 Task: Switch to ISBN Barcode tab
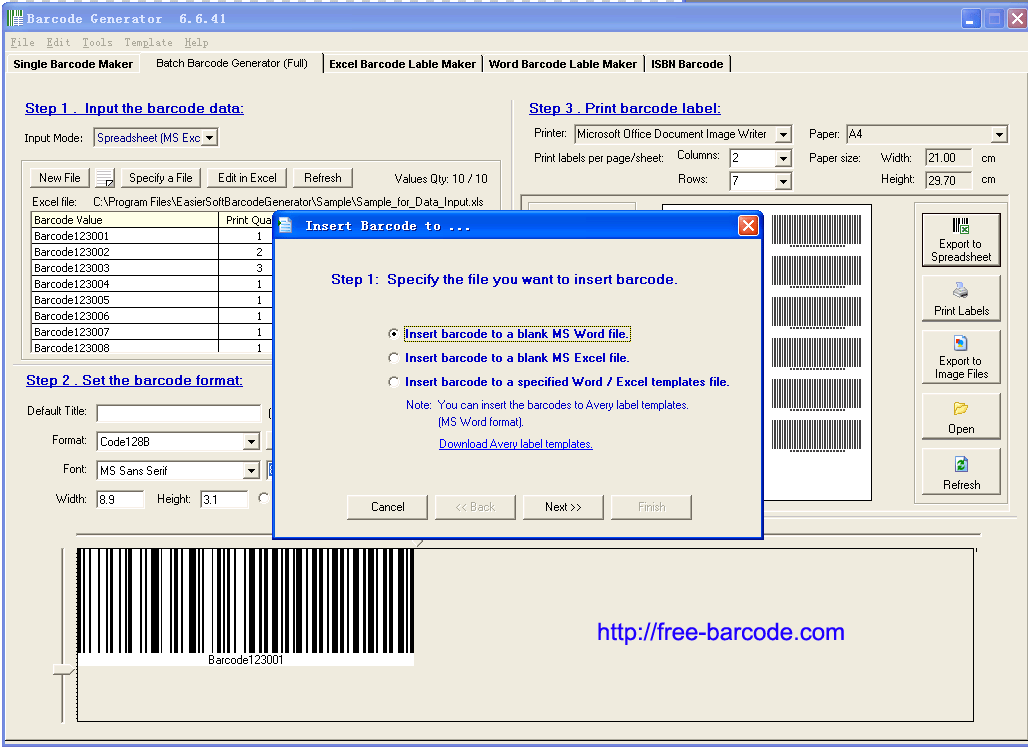pyautogui.click(x=687, y=64)
